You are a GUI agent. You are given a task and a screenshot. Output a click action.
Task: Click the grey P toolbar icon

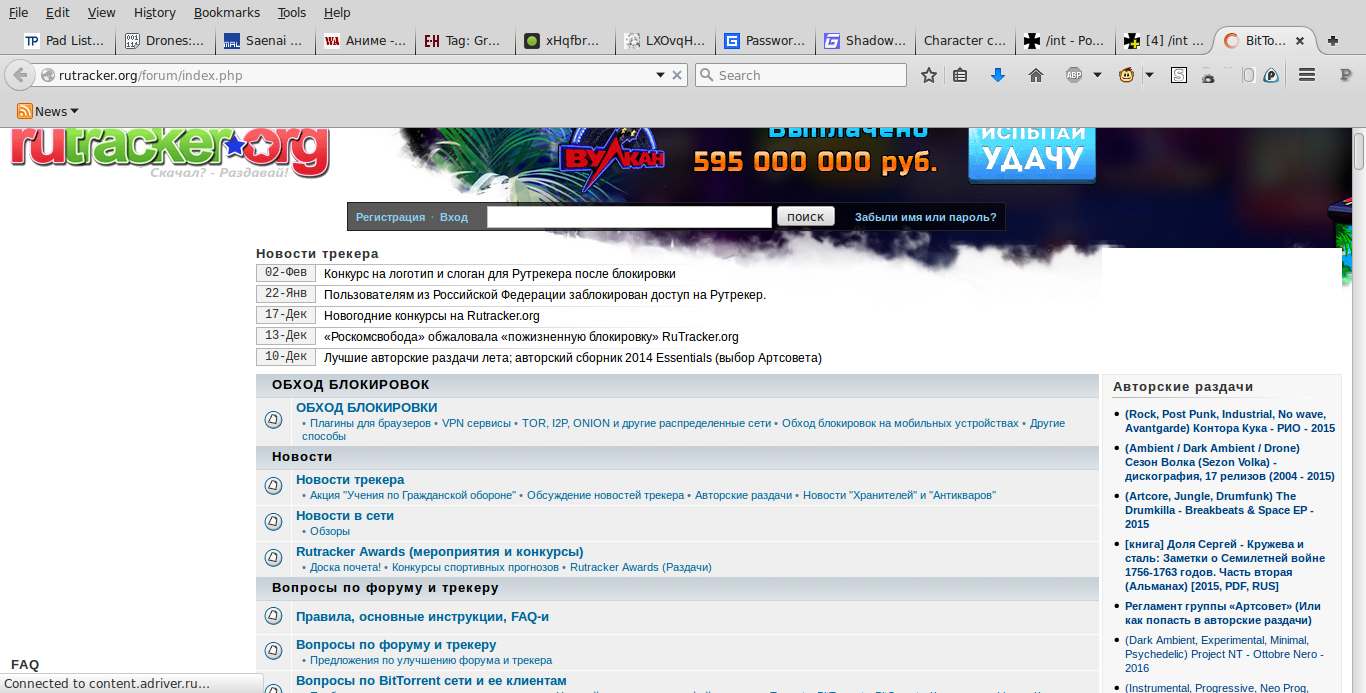pos(1345,75)
